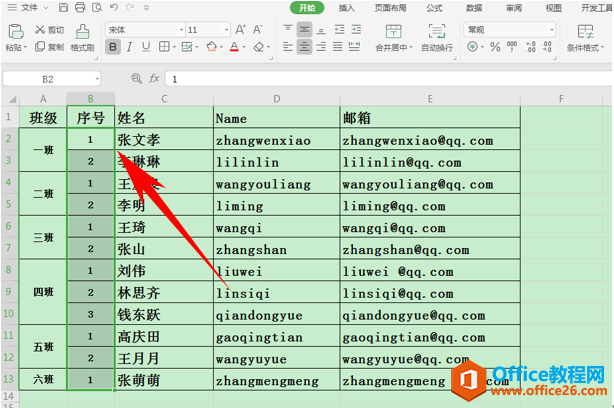Open Conditional Formatting (条件格式)
This screenshot has height=408, width=614.
[x=585, y=38]
